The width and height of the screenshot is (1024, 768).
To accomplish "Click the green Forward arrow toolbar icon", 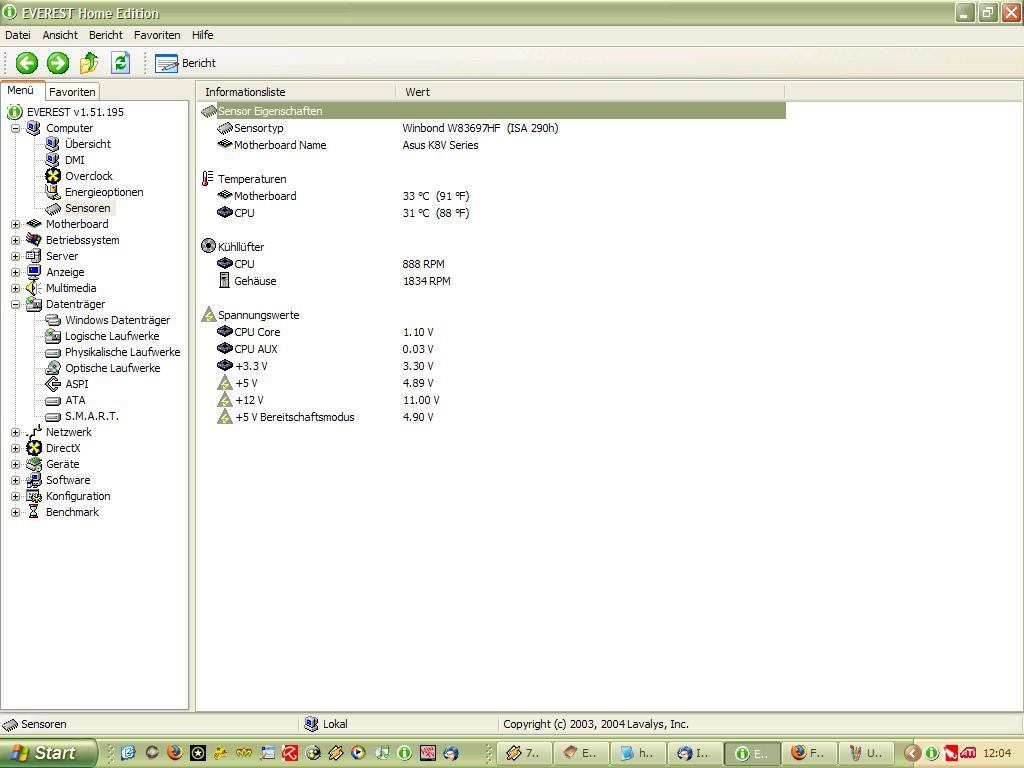I will (x=57, y=63).
